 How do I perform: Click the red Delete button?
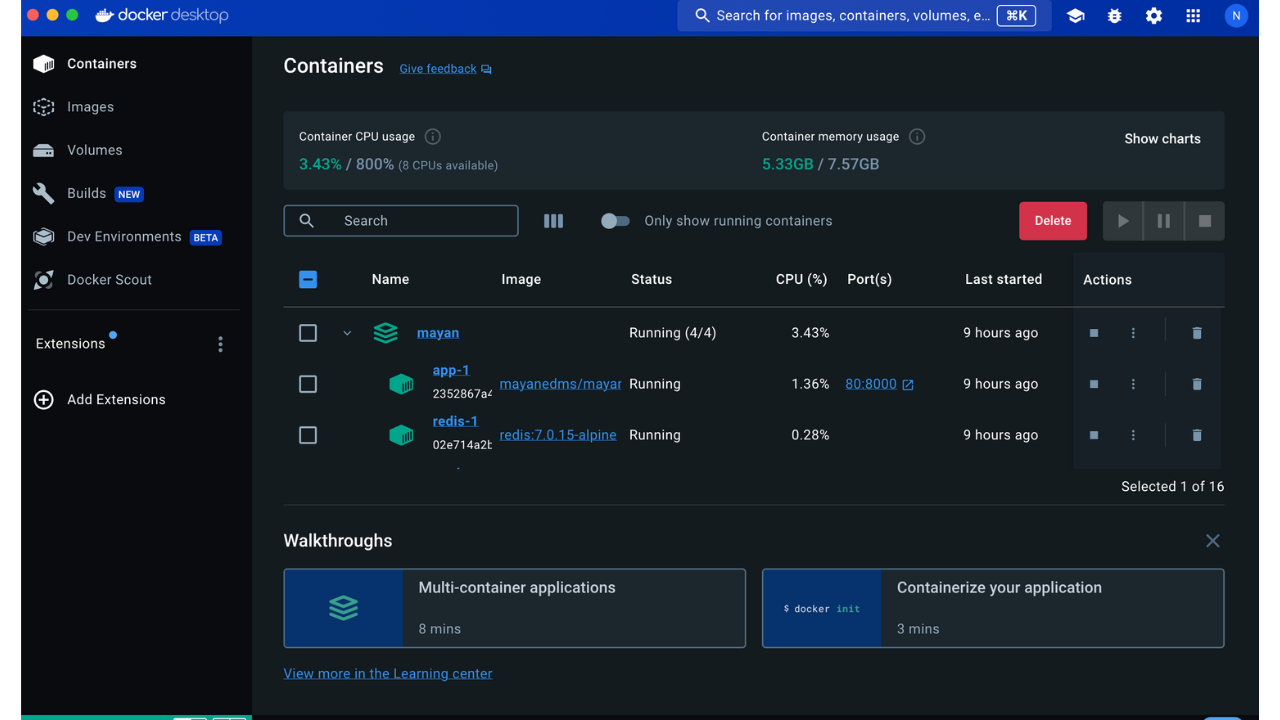point(1052,221)
